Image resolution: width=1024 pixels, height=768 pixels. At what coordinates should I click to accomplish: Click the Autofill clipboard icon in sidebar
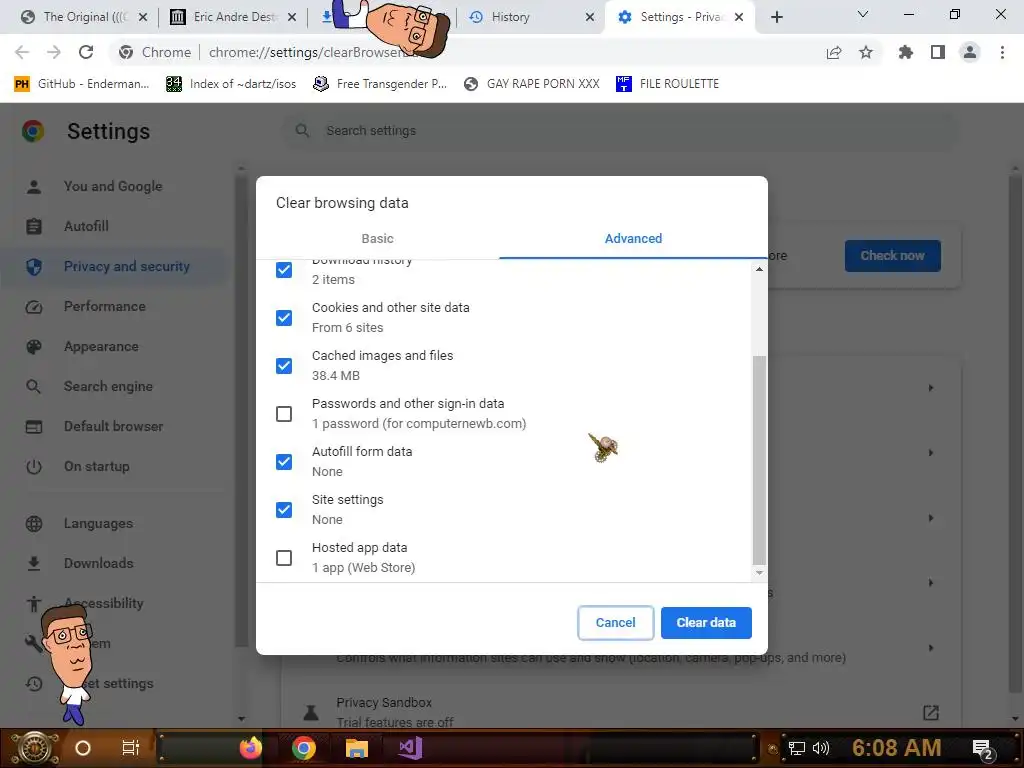pos(34,226)
